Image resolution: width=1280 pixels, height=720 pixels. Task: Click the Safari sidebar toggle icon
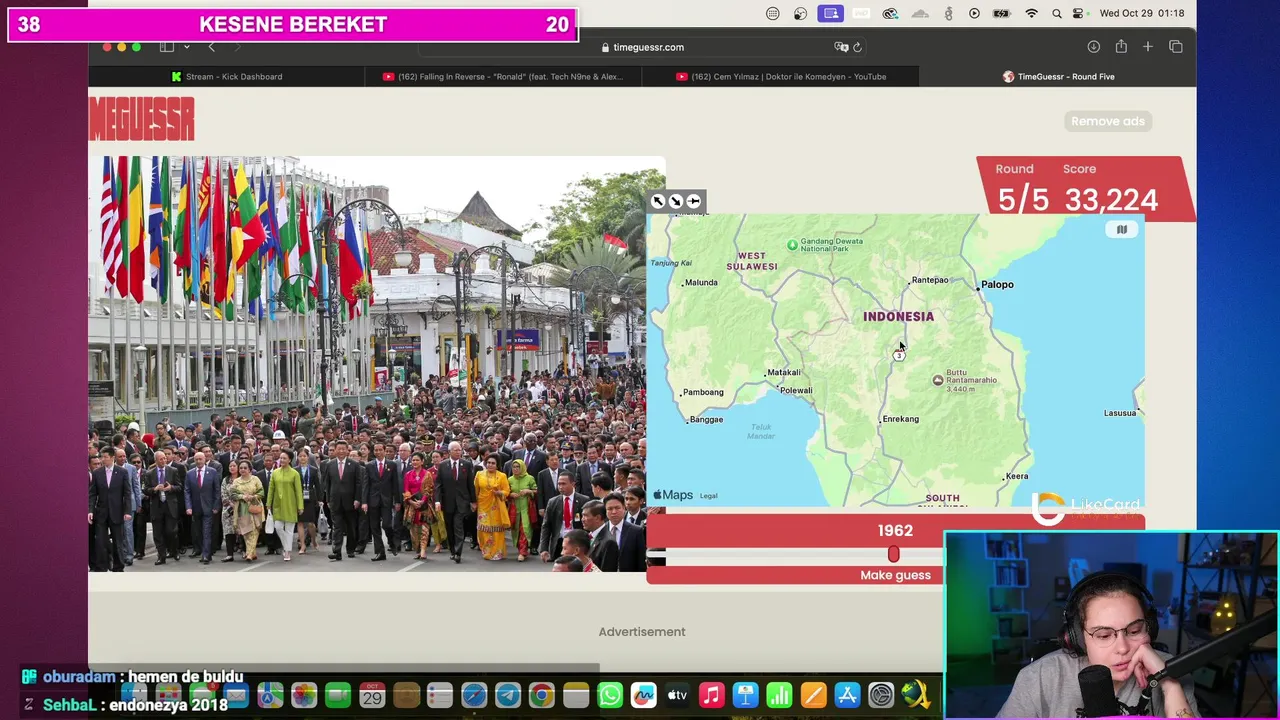click(x=167, y=47)
